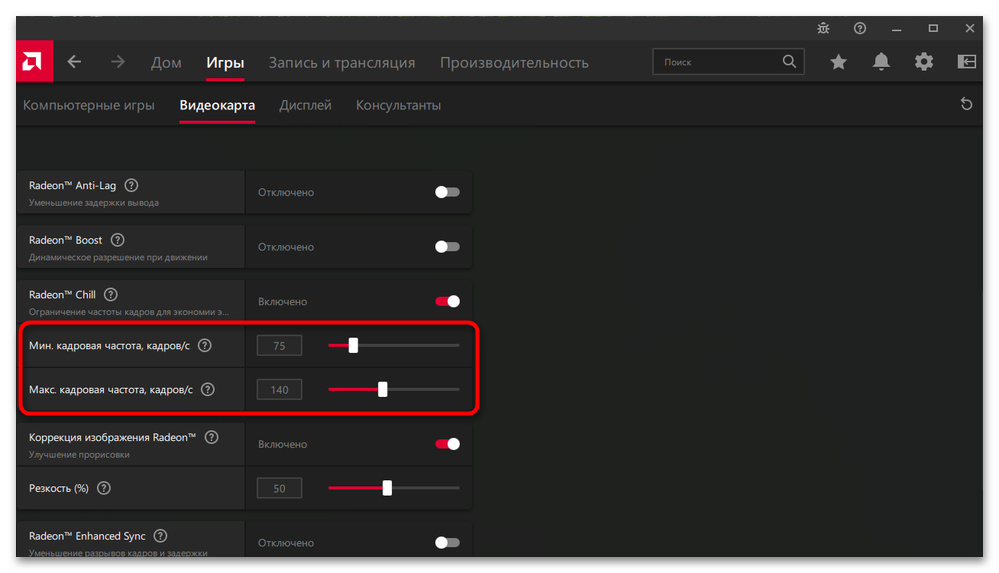
Task: Click the Поиск search field
Action: [x=728, y=62]
